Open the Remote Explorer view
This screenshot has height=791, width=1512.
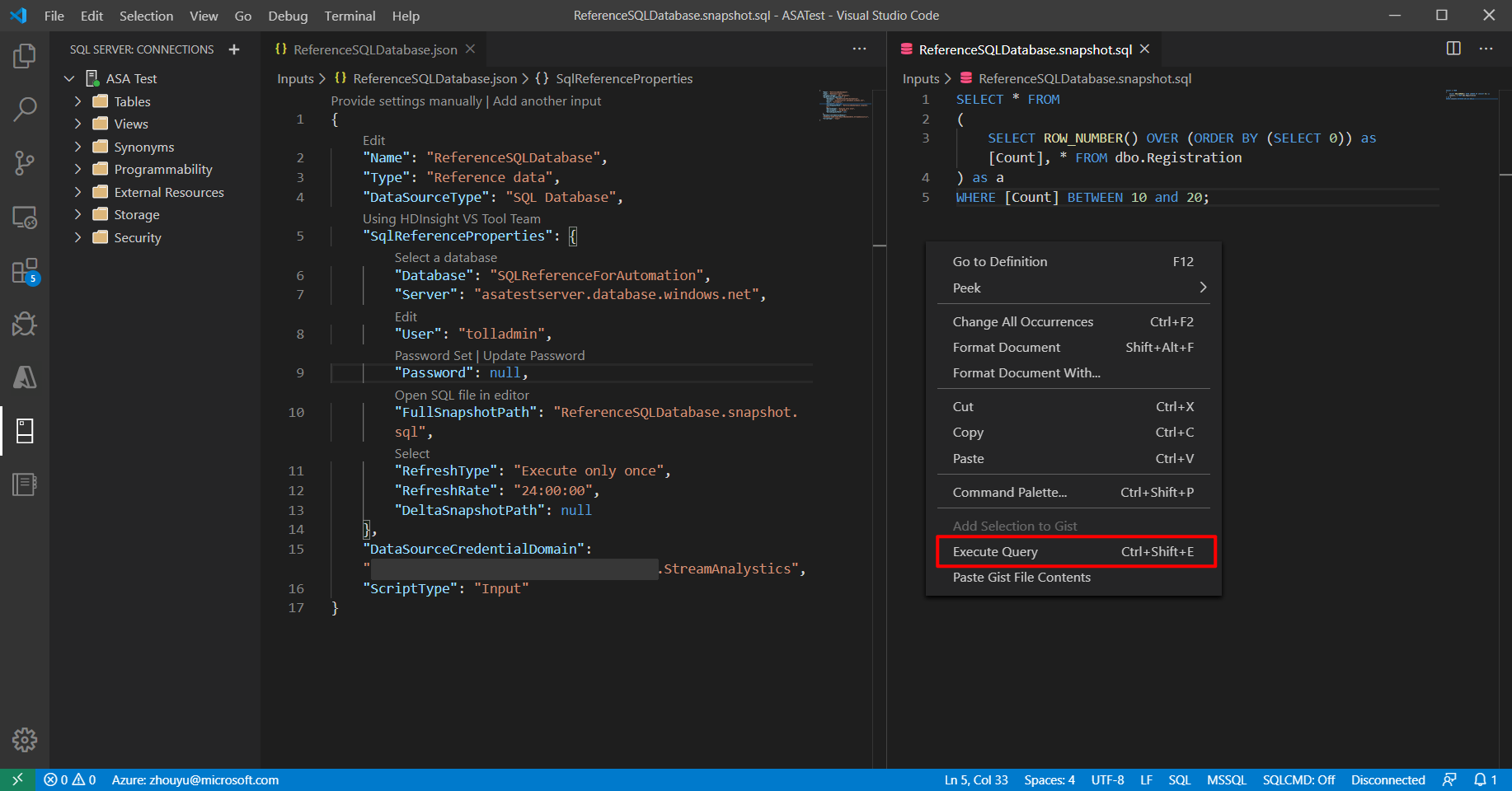coord(24,218)
